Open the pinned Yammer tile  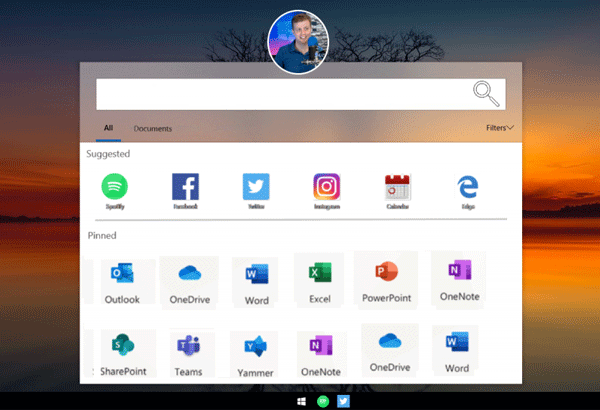pos(255,356)
